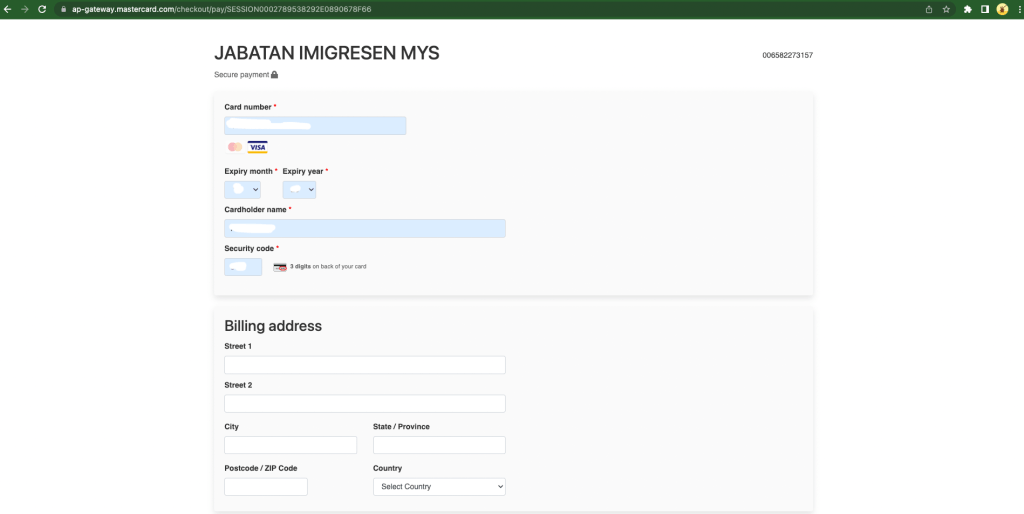Click the Postcode / ZIP Code field
The height and width of the screenshot is (514, 1024).
pos(266,487)
